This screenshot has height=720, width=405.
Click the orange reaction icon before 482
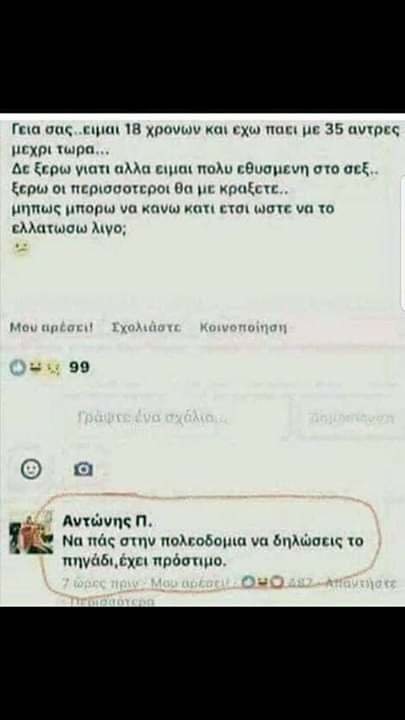click(276, 582)
